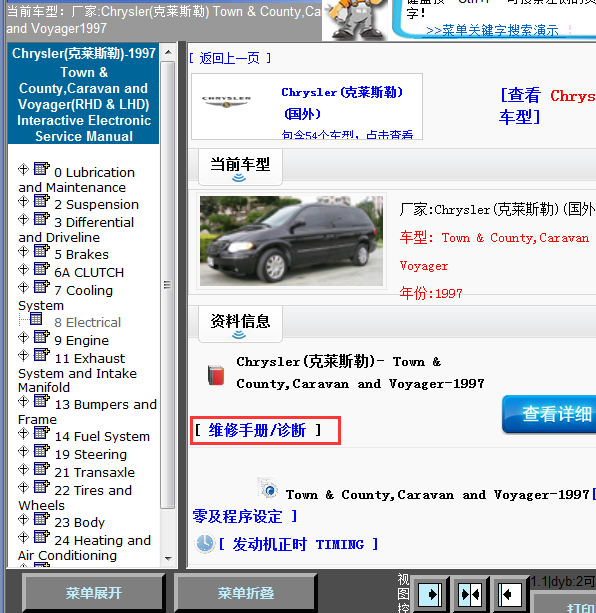Screen dimensions: 596x613
Task: Open the Chrysler(克莱斯勒)(国外) brand link
Action: click(x=342, y=103)
